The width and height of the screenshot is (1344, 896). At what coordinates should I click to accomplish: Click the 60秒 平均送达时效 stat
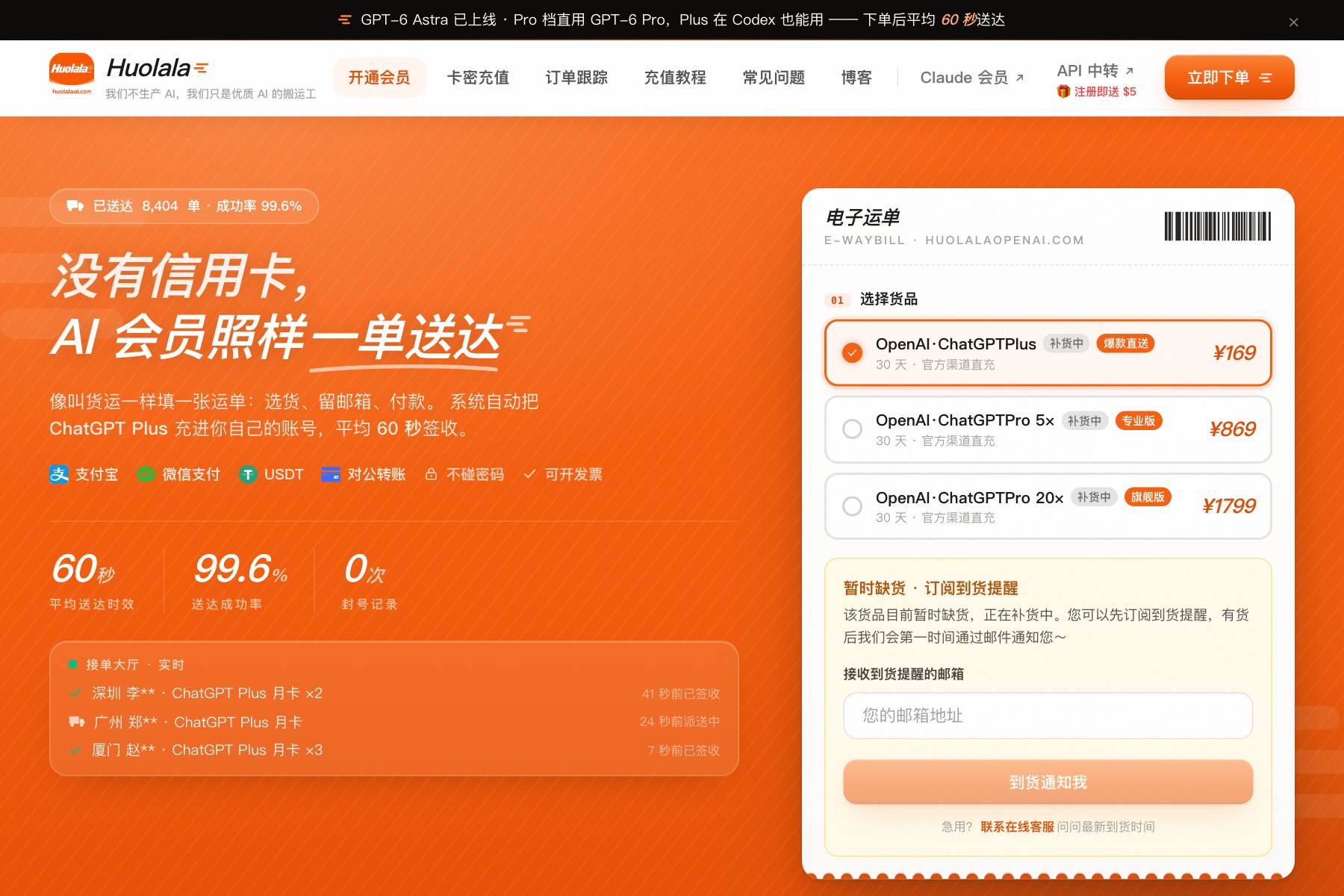point(92,580)
